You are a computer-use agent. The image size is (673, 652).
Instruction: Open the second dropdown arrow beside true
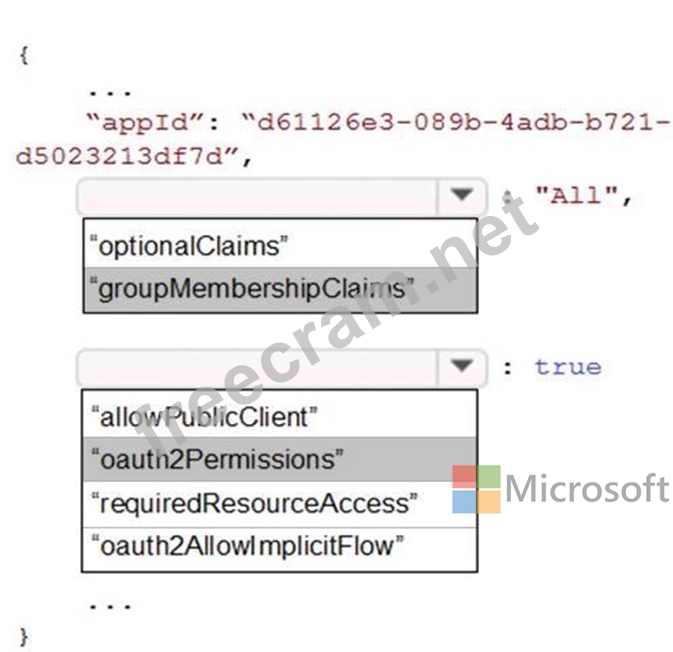[461, 367]
